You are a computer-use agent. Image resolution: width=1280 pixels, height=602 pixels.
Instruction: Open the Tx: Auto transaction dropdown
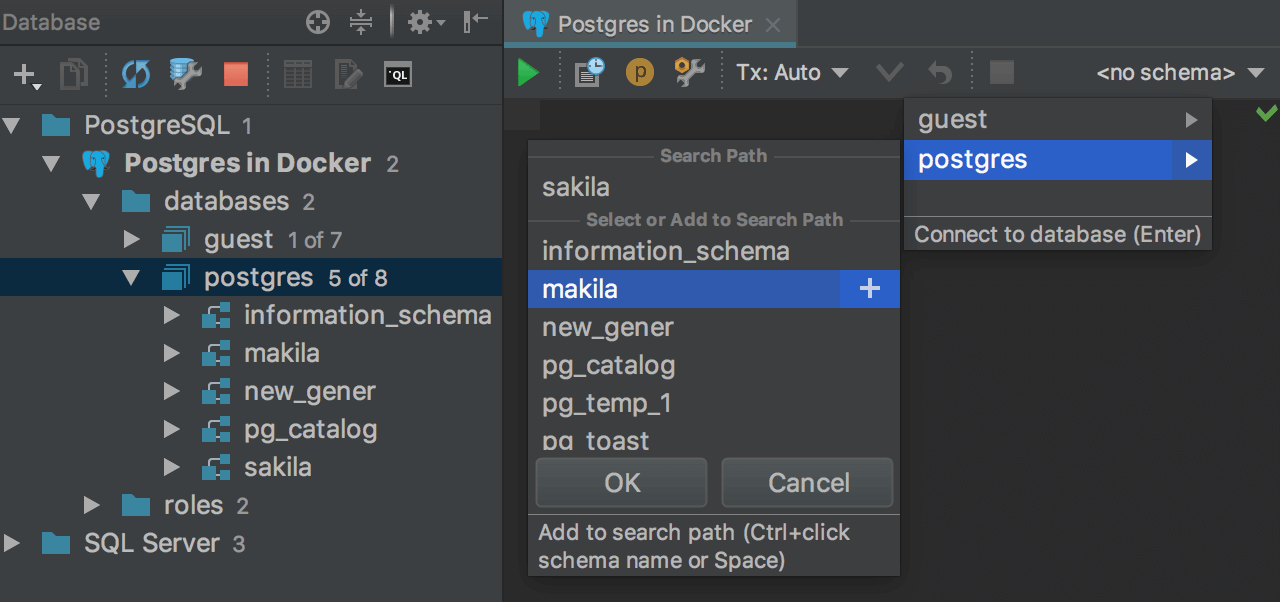(792, 72)
